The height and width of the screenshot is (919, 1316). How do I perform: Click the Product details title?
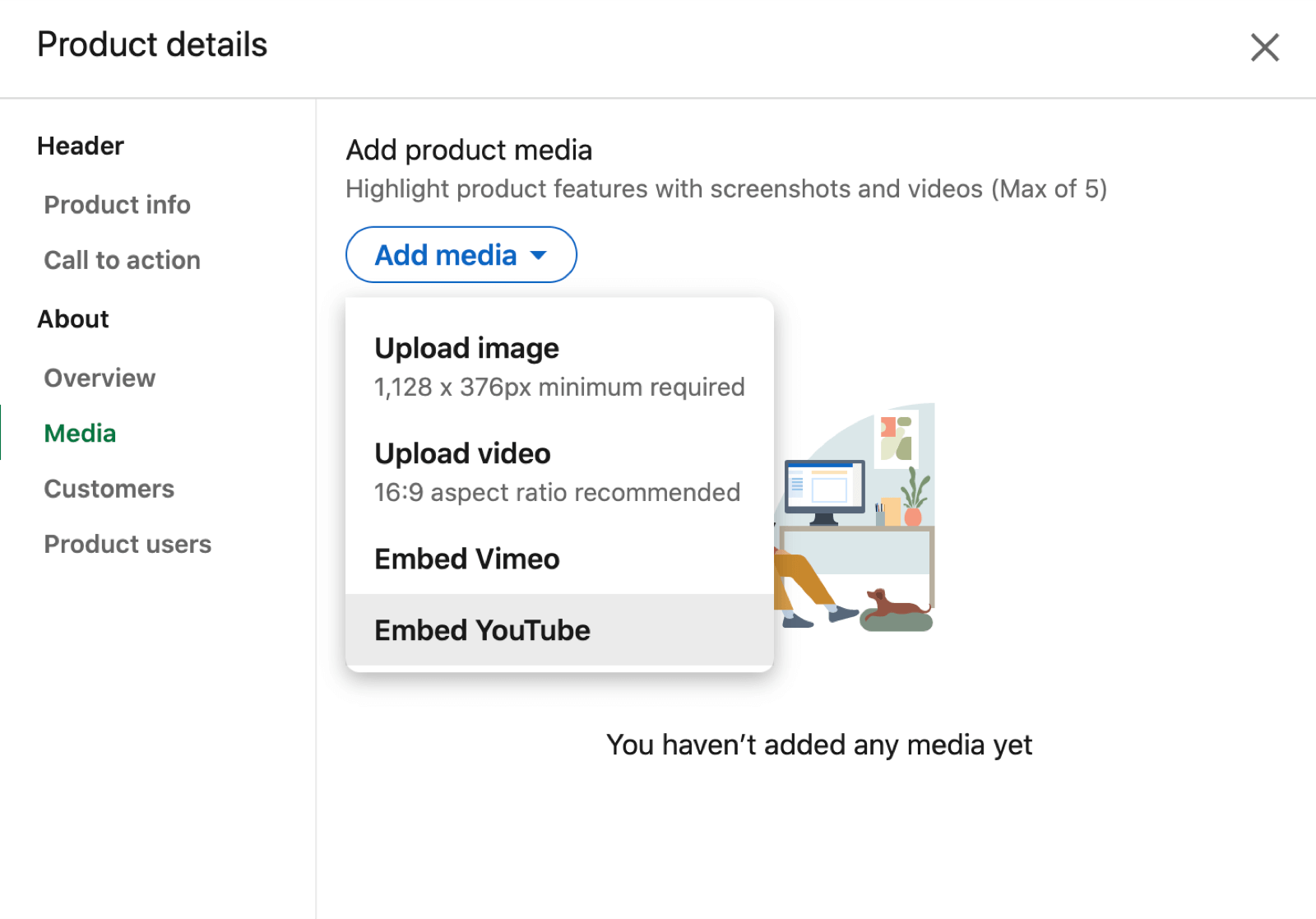click(151, 44)
